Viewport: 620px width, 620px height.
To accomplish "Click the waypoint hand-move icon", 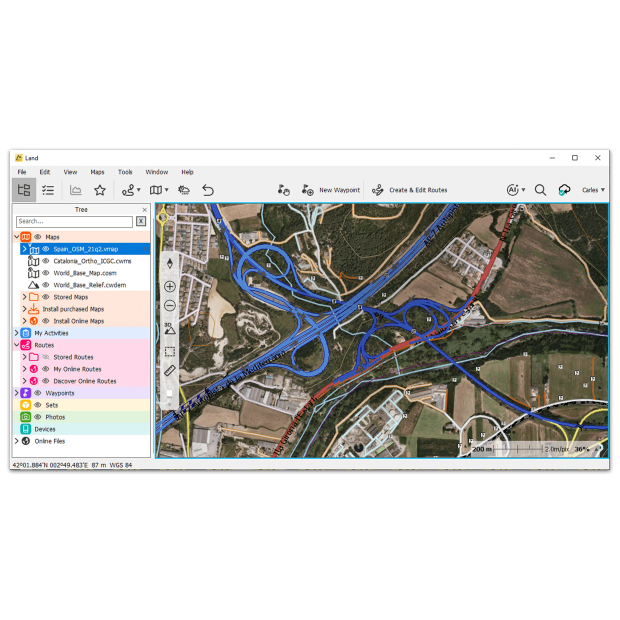I will [x=284, y=190].
